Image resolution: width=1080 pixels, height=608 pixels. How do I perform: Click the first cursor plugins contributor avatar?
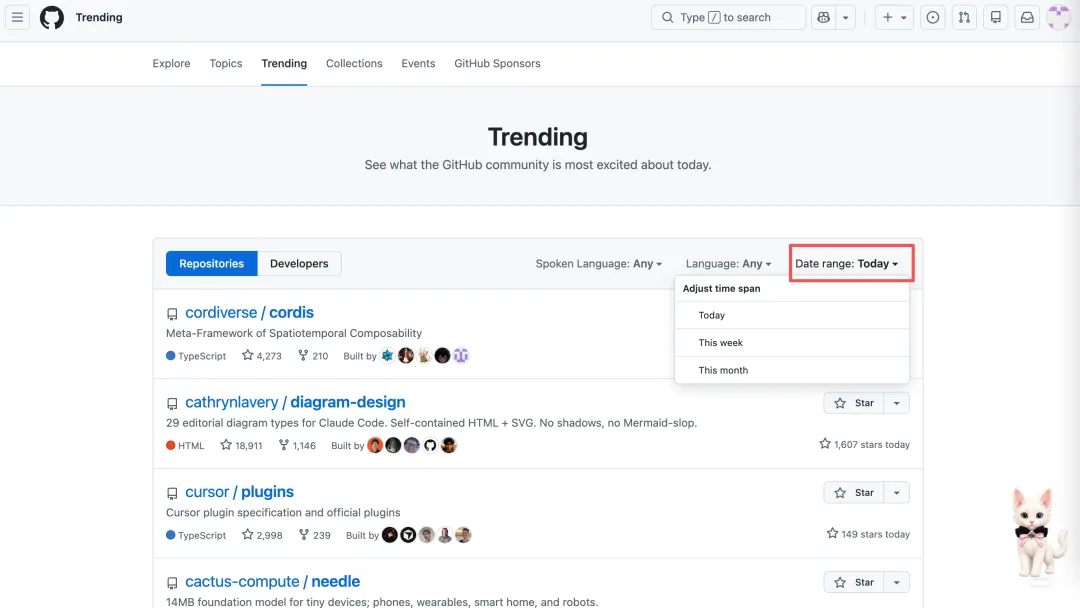click(390, 534)
